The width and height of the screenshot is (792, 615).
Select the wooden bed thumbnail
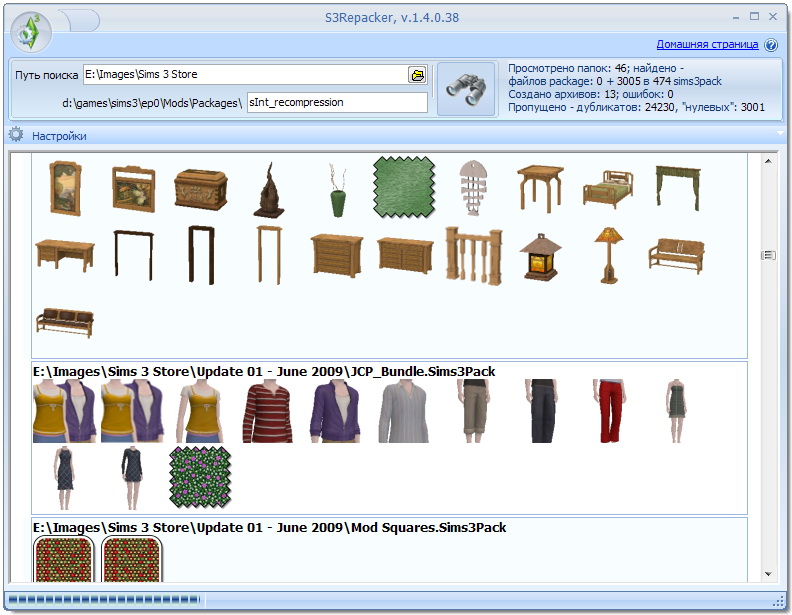pyautogui.click(x=608, y=187)
